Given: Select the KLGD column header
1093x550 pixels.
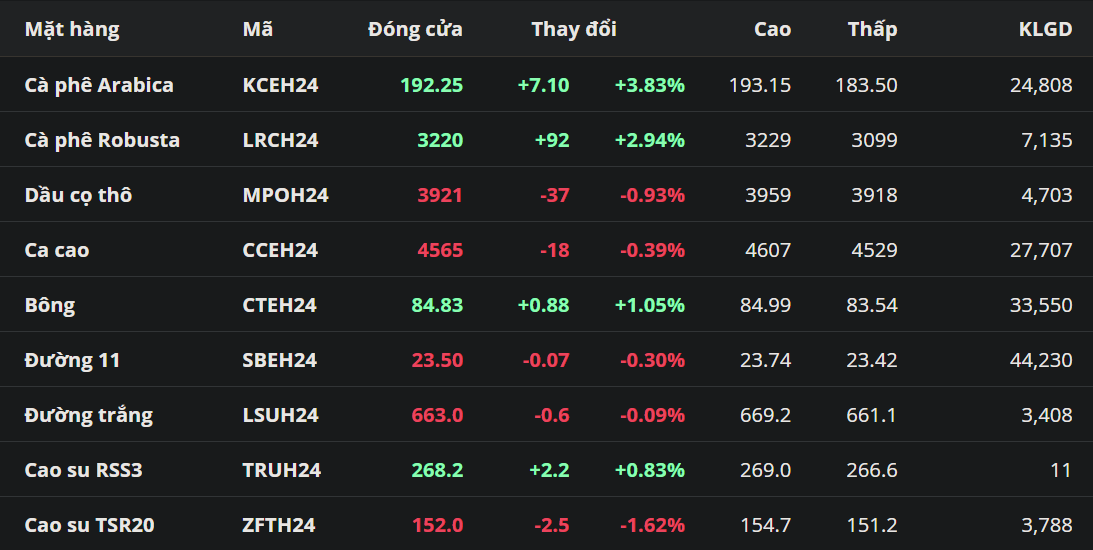Looking at the screenshot, I should [x=1045, y=29].
